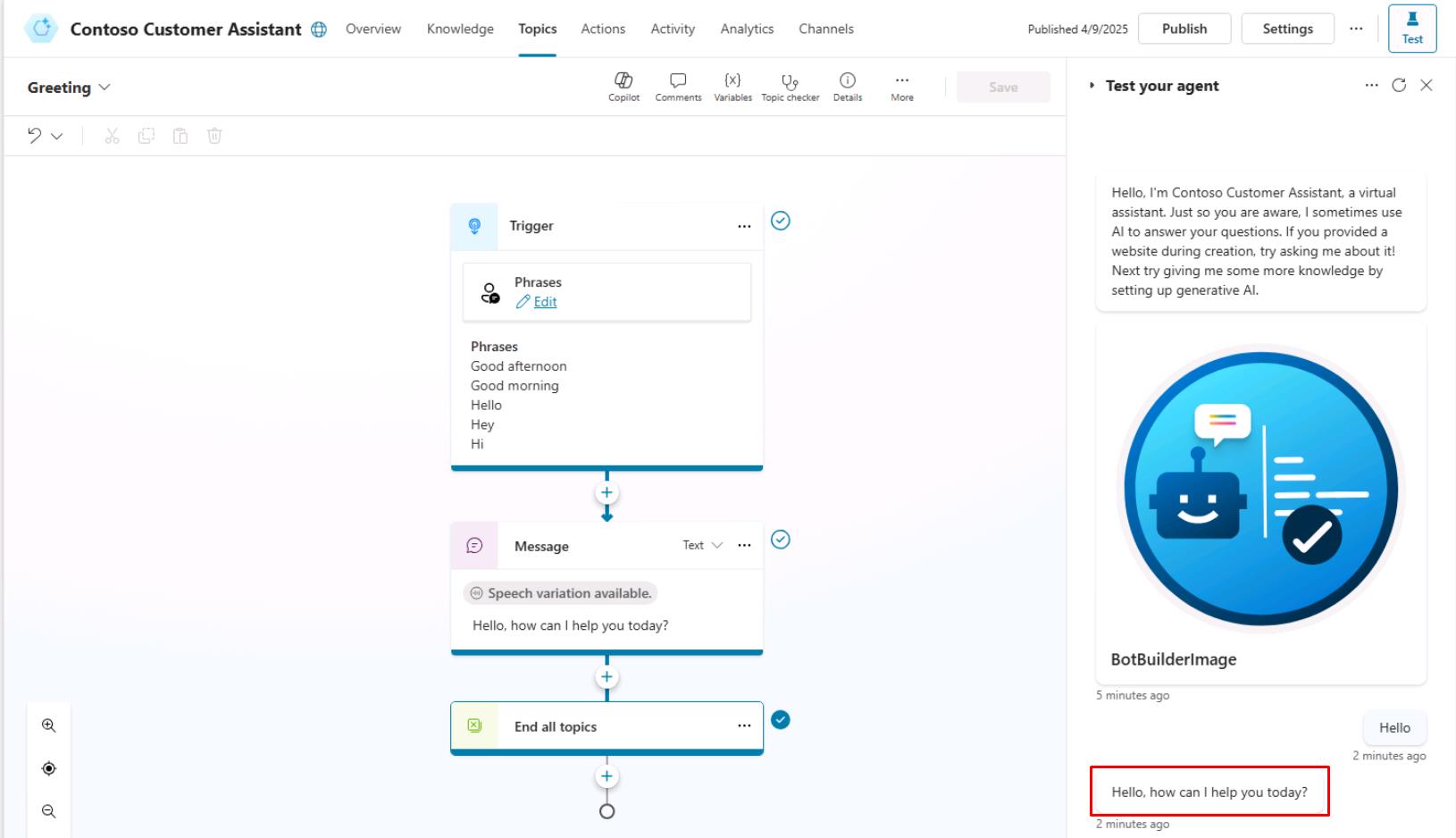Click the Contoso agent logo icon
Screen dimensions: 1456x838
(41, 29)
